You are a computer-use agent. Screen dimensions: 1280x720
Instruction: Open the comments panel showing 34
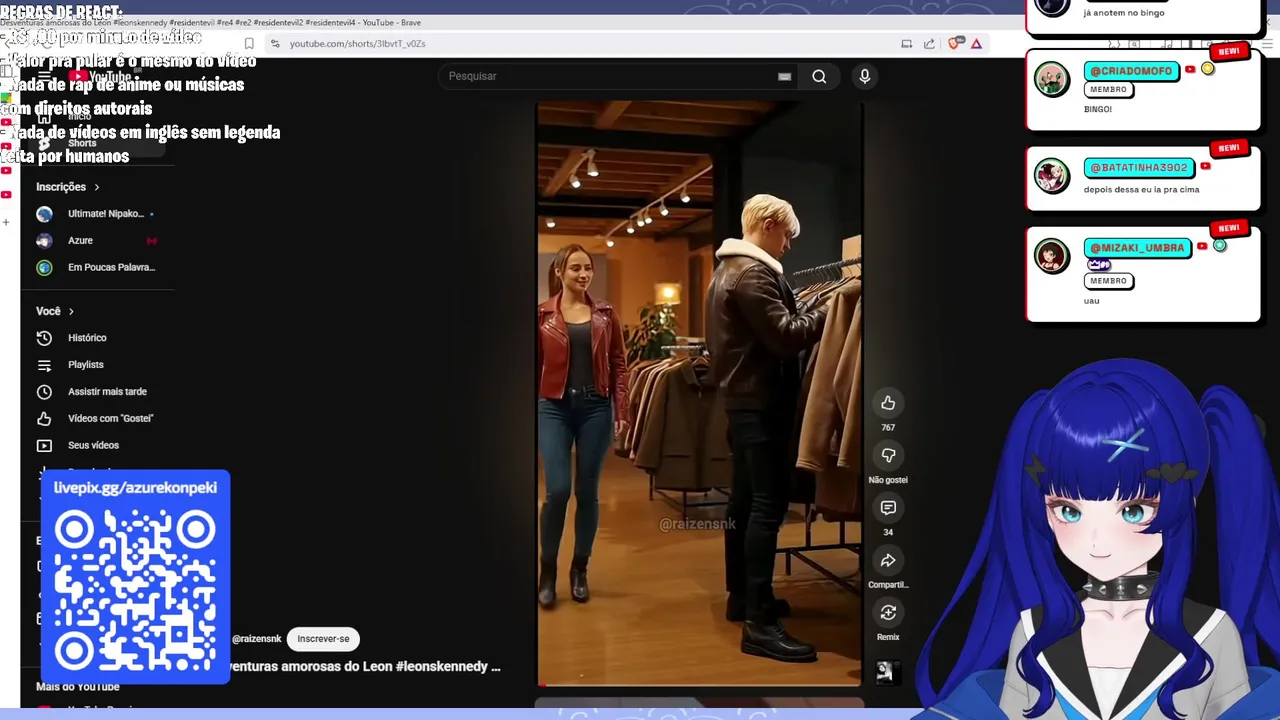888,508
